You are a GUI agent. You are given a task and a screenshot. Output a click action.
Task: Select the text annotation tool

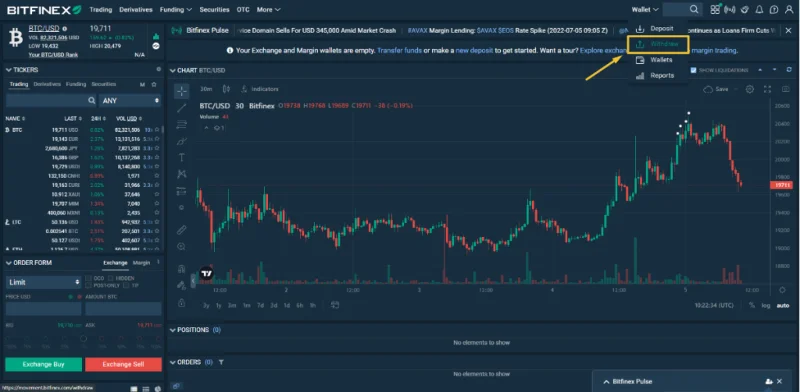point(182,157)
